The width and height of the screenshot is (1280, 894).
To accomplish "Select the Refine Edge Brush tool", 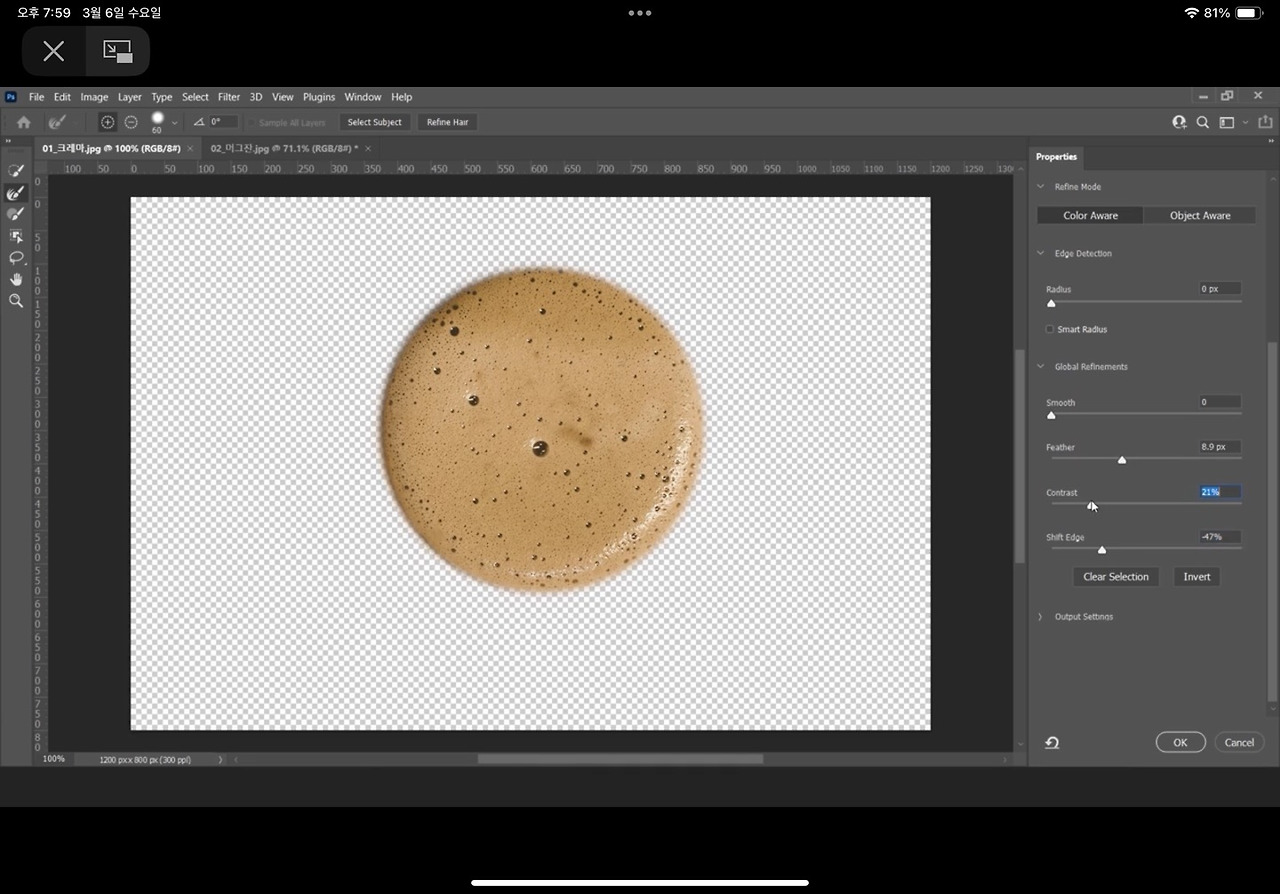I will (x=16, y=193).
